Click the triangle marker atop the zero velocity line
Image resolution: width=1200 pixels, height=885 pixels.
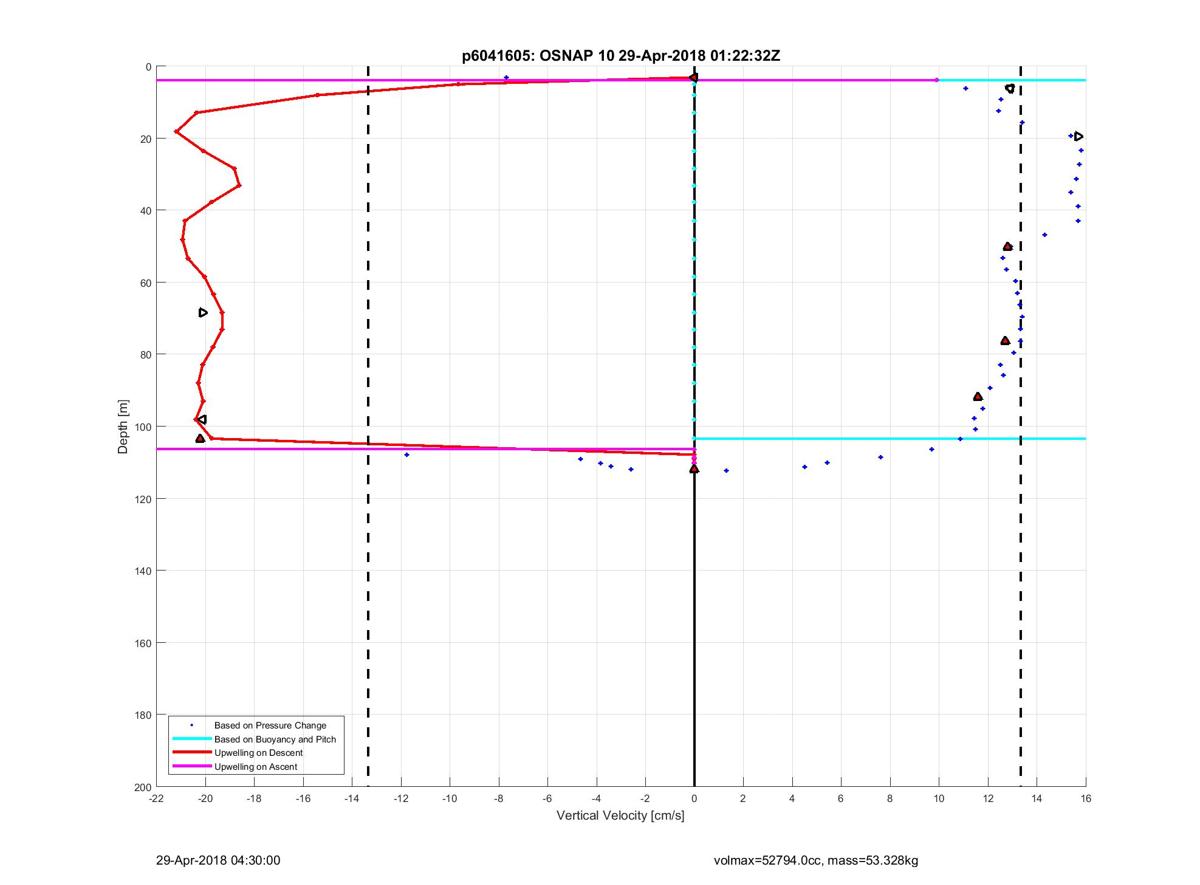693,77
